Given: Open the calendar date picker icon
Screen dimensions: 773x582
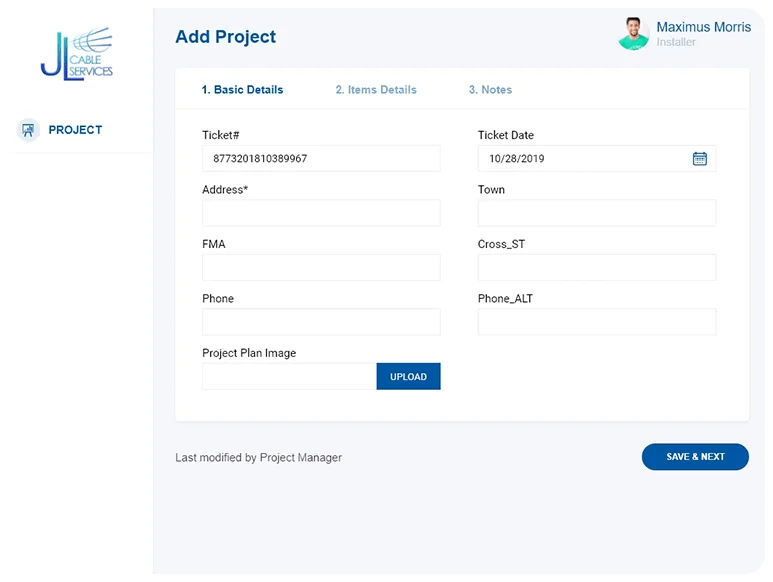Looking at the screenshot, I should (x=700, y=159).
